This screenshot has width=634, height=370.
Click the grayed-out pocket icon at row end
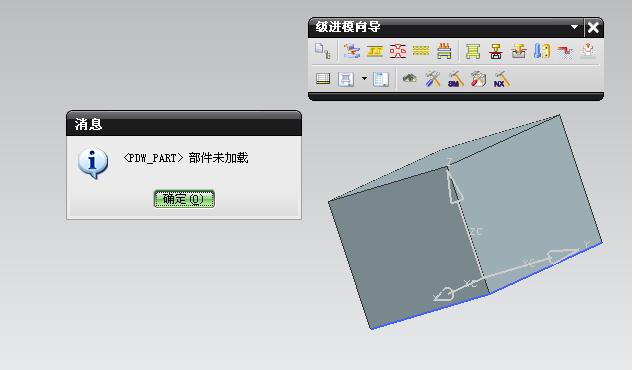588,51
